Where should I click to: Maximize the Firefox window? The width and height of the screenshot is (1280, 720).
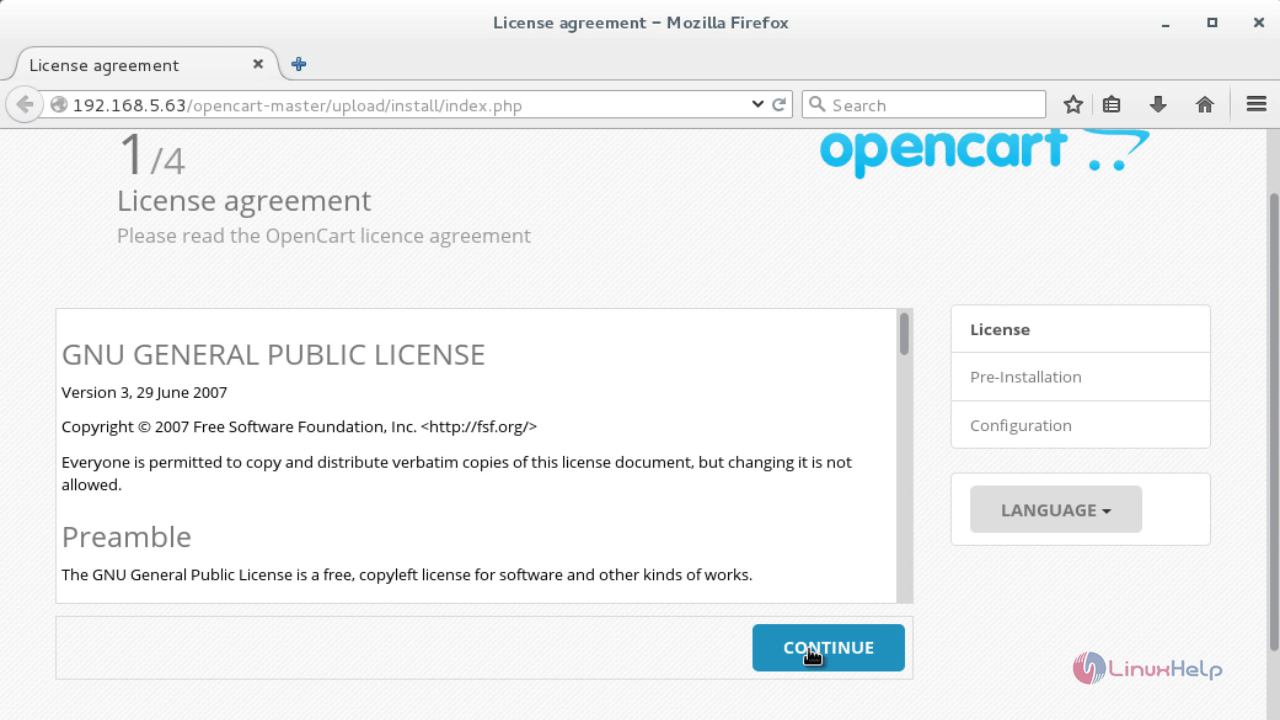[x=1212, y=22]
